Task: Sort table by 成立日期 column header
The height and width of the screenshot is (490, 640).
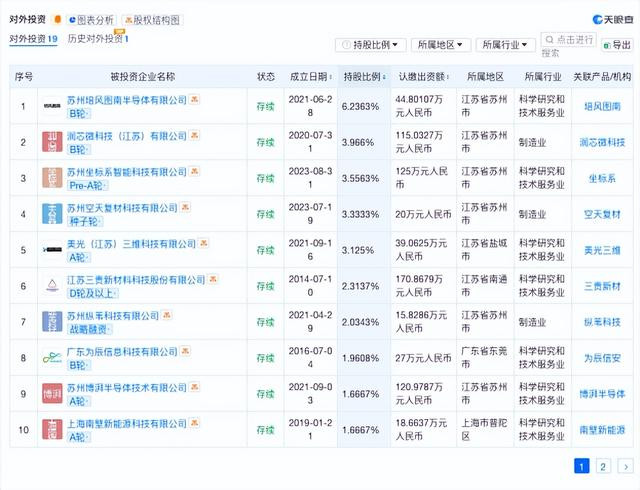Action: point(311,76)
